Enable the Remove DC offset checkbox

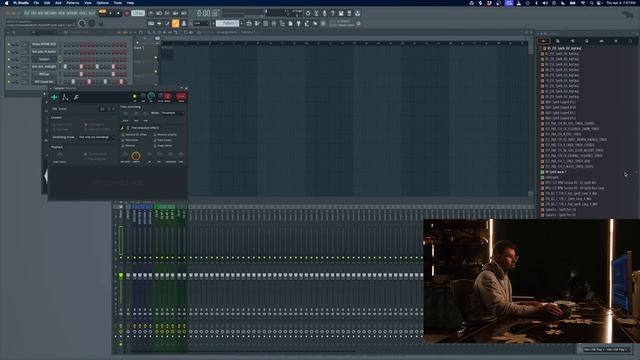[123, 135]
